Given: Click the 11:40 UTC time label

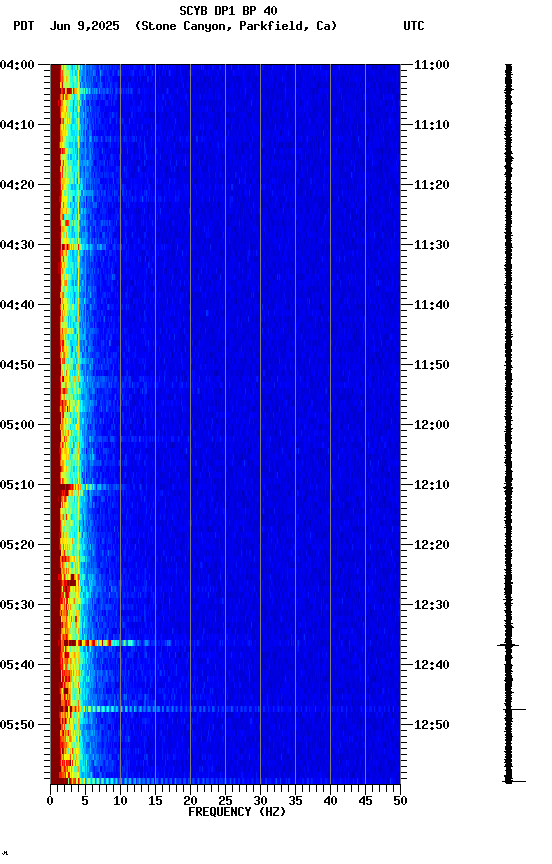Looking at the screenshot, I should coord(432,305).
